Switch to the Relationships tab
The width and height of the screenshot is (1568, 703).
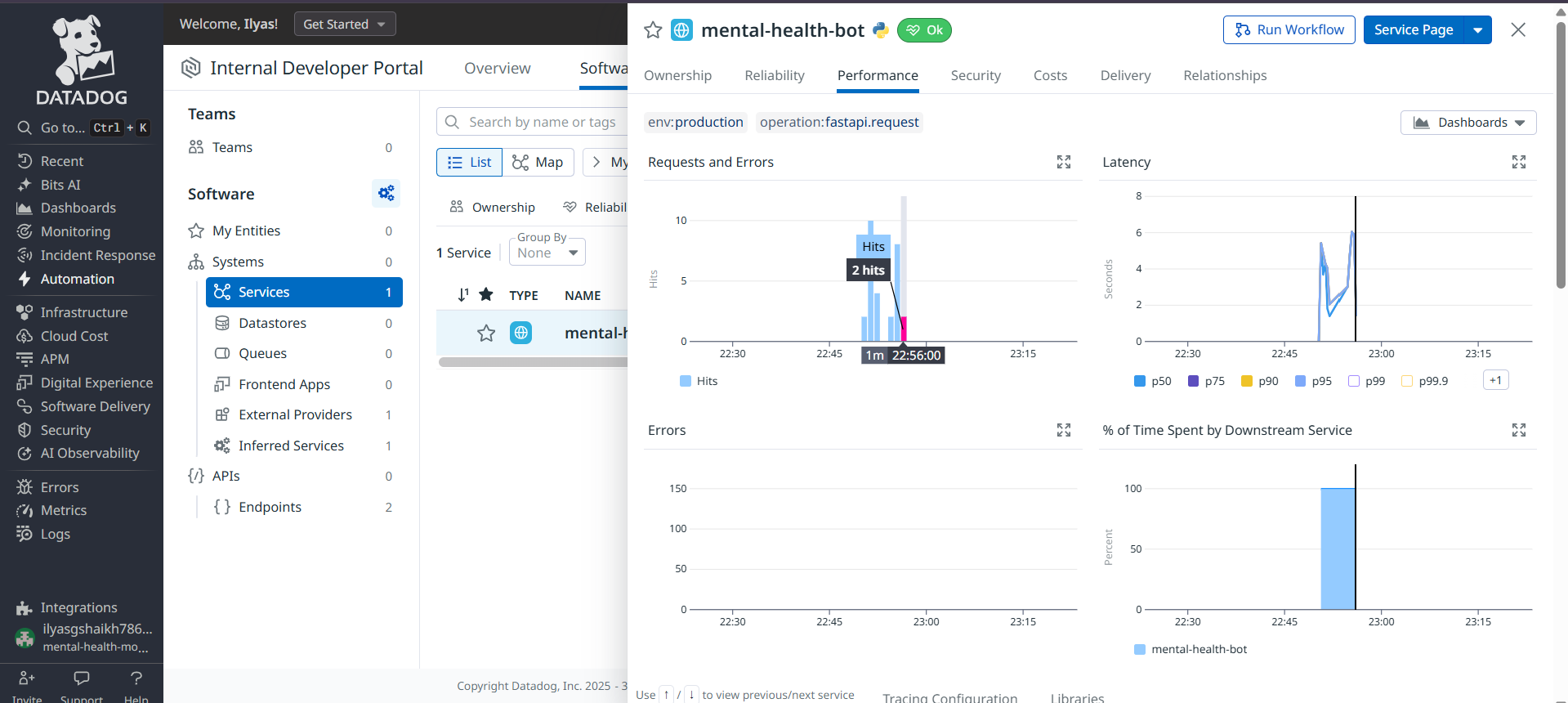[x=1225, y=75]
